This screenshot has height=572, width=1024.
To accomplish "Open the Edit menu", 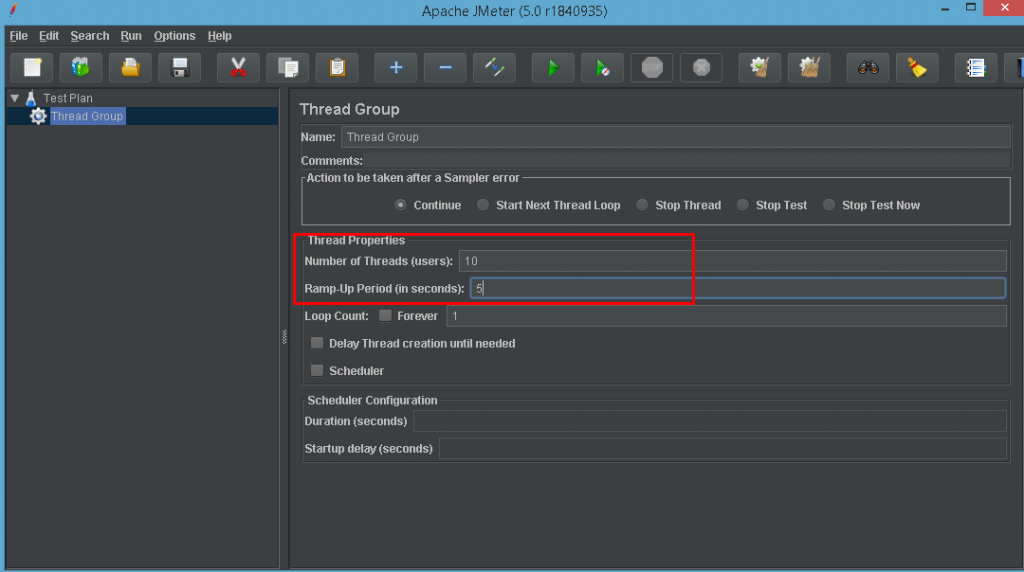I will 49,36.
